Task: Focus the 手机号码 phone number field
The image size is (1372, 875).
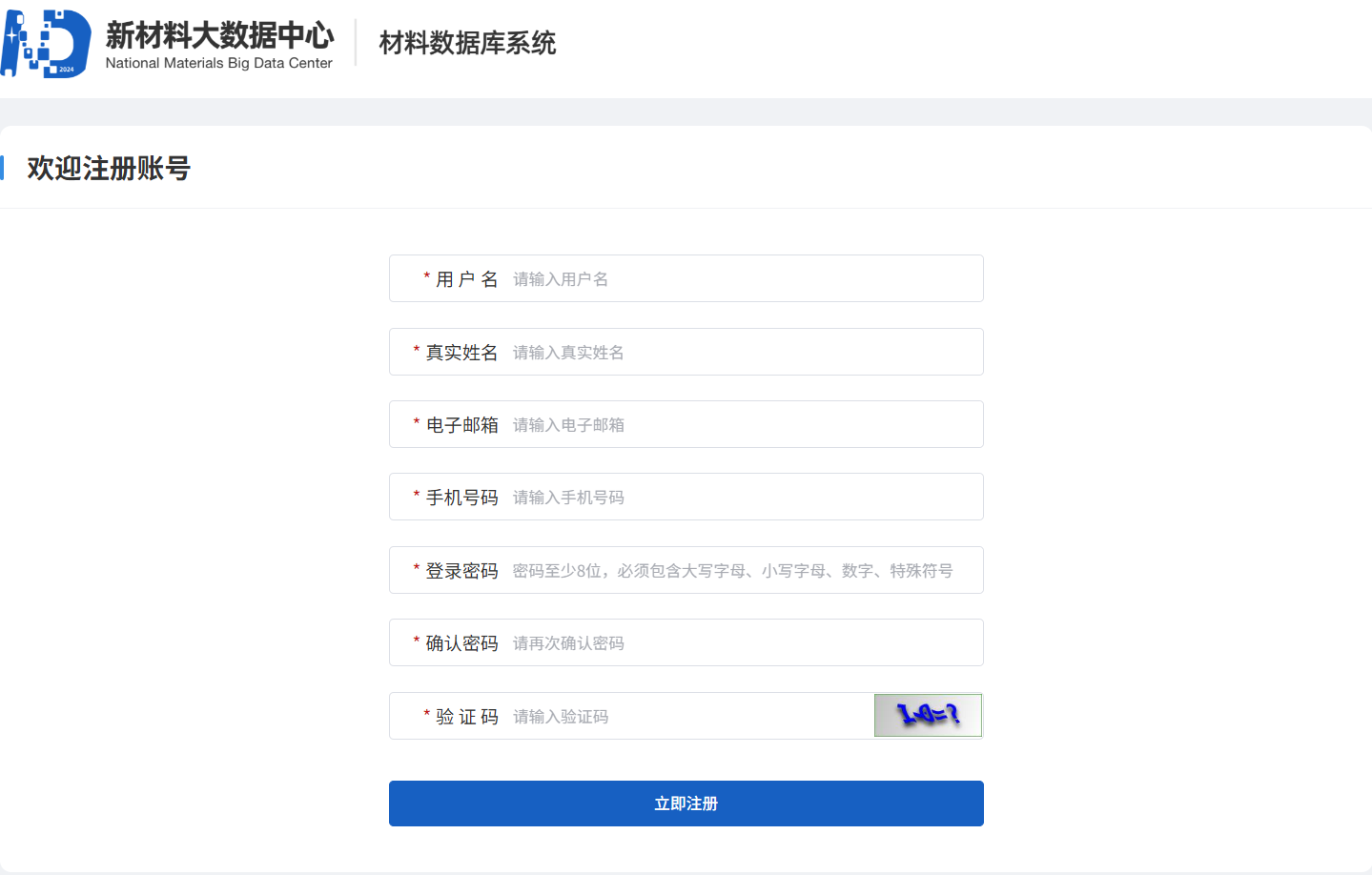Action: coord(667,496)
